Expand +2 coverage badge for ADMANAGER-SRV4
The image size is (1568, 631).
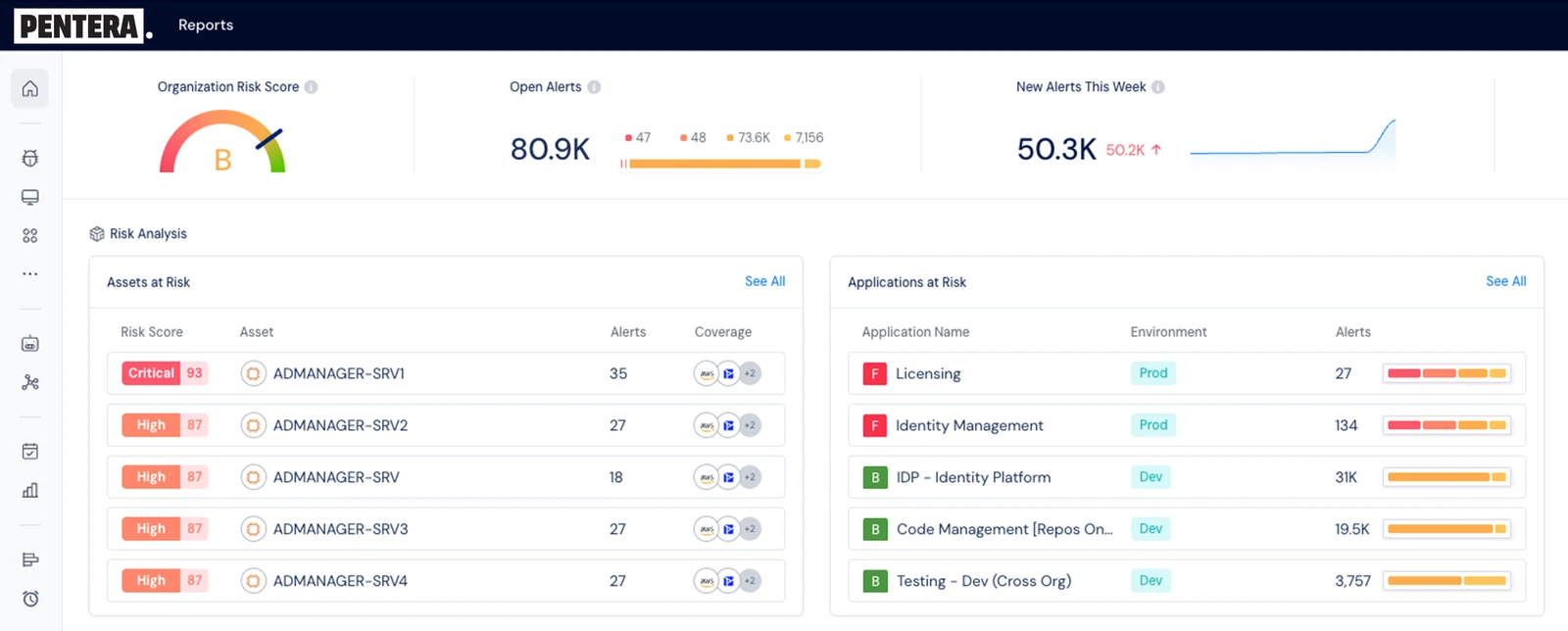coord(750,581)
